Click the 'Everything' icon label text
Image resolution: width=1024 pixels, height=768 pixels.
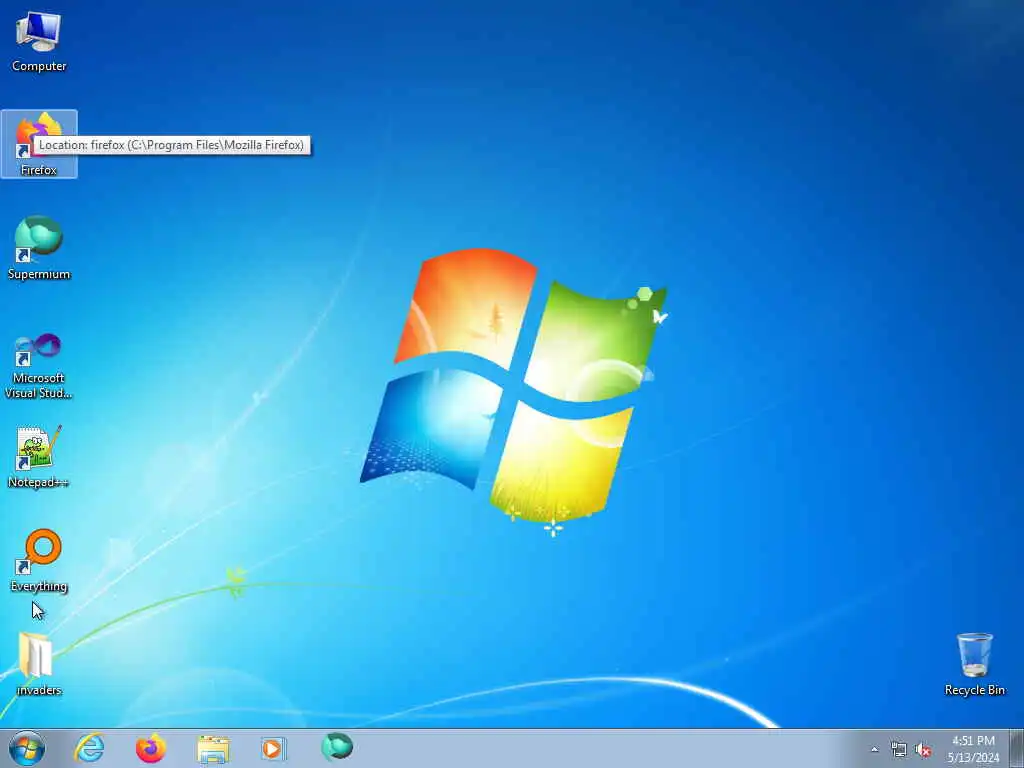click(39, 586)
